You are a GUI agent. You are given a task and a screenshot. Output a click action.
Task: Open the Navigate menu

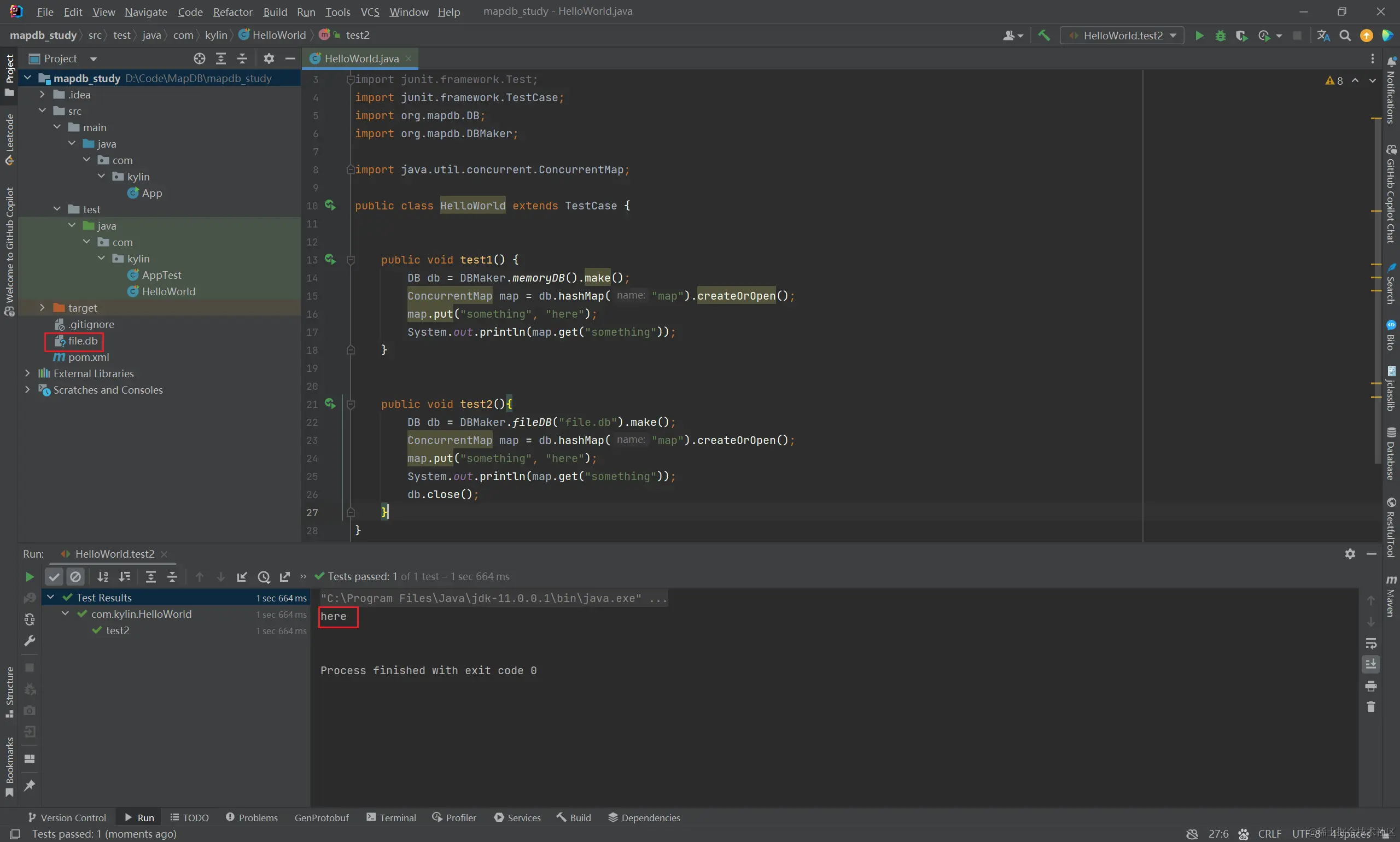[x=146, y=12]
